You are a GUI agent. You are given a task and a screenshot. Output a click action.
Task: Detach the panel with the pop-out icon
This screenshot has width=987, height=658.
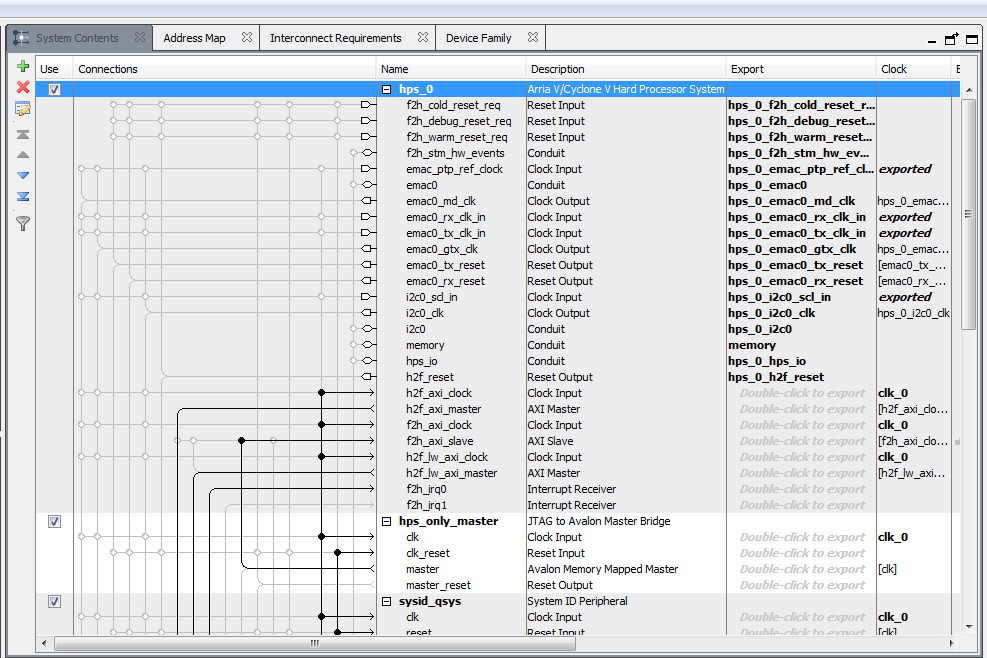[x=952, y=39]
